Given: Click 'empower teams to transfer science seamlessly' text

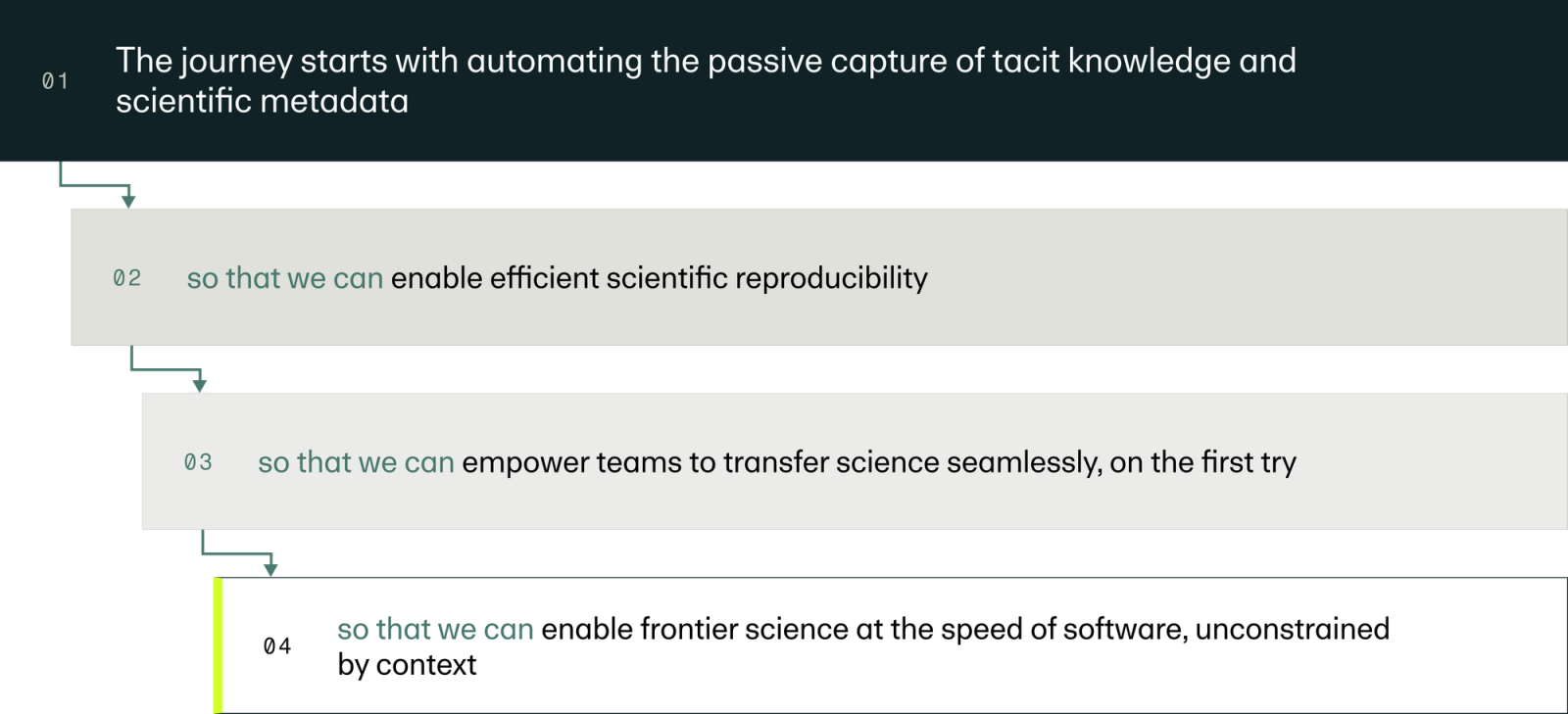Looking at the screenshot, I should [x=781, y=462].
